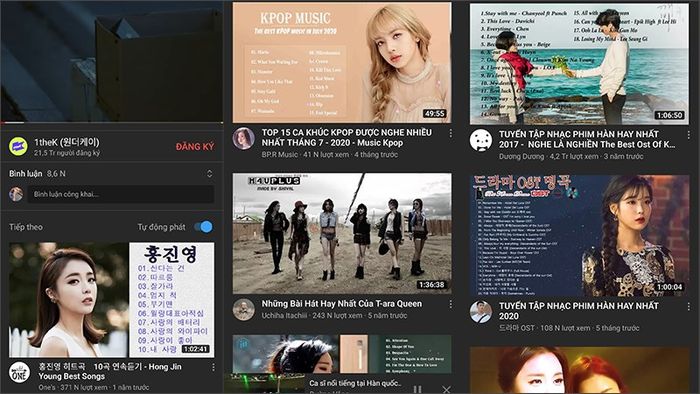This screenshot has width=700, height=394.
Task: Click the Tiếp theo label
Action: point(26,227)
